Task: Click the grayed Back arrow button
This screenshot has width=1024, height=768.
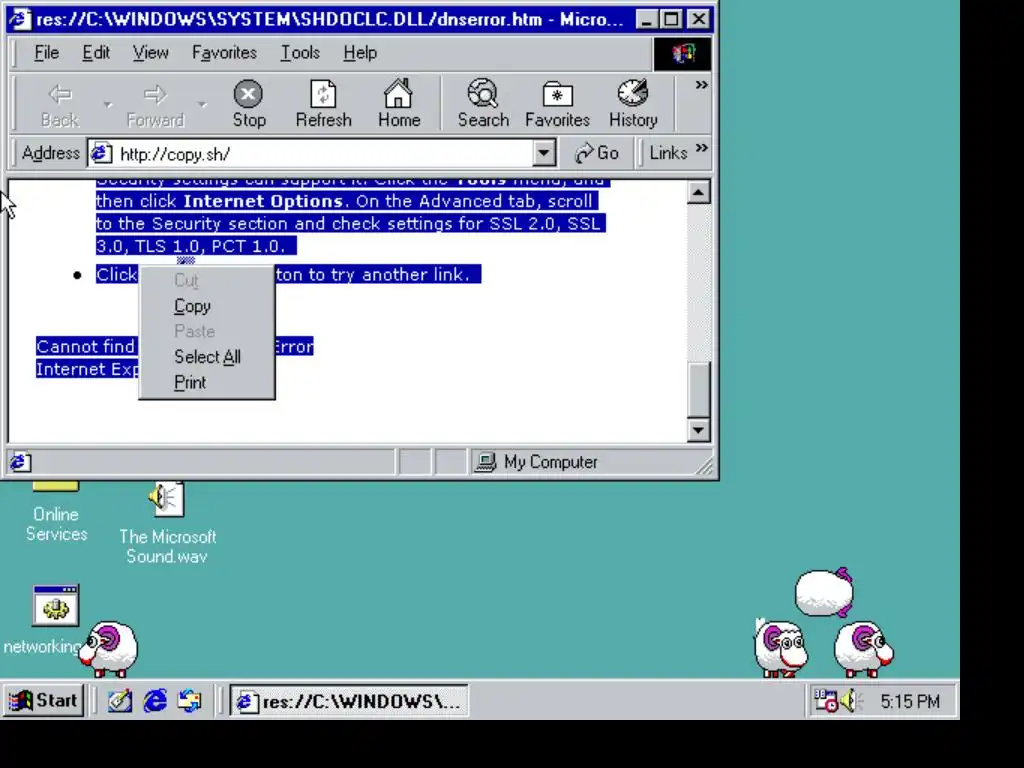Action: coord(59,103)
